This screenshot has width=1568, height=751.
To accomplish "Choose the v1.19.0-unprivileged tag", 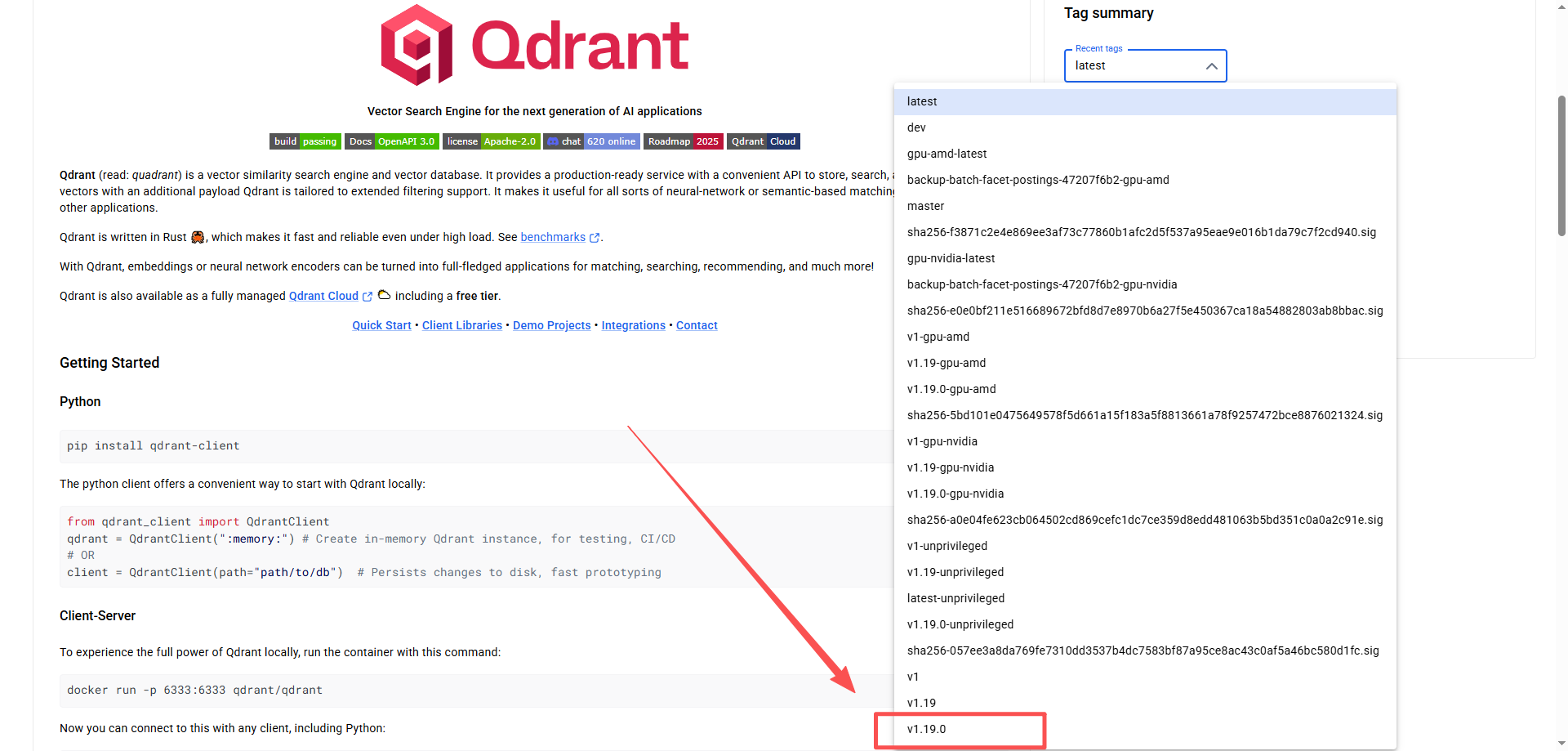I will [x=1145, y=624].
